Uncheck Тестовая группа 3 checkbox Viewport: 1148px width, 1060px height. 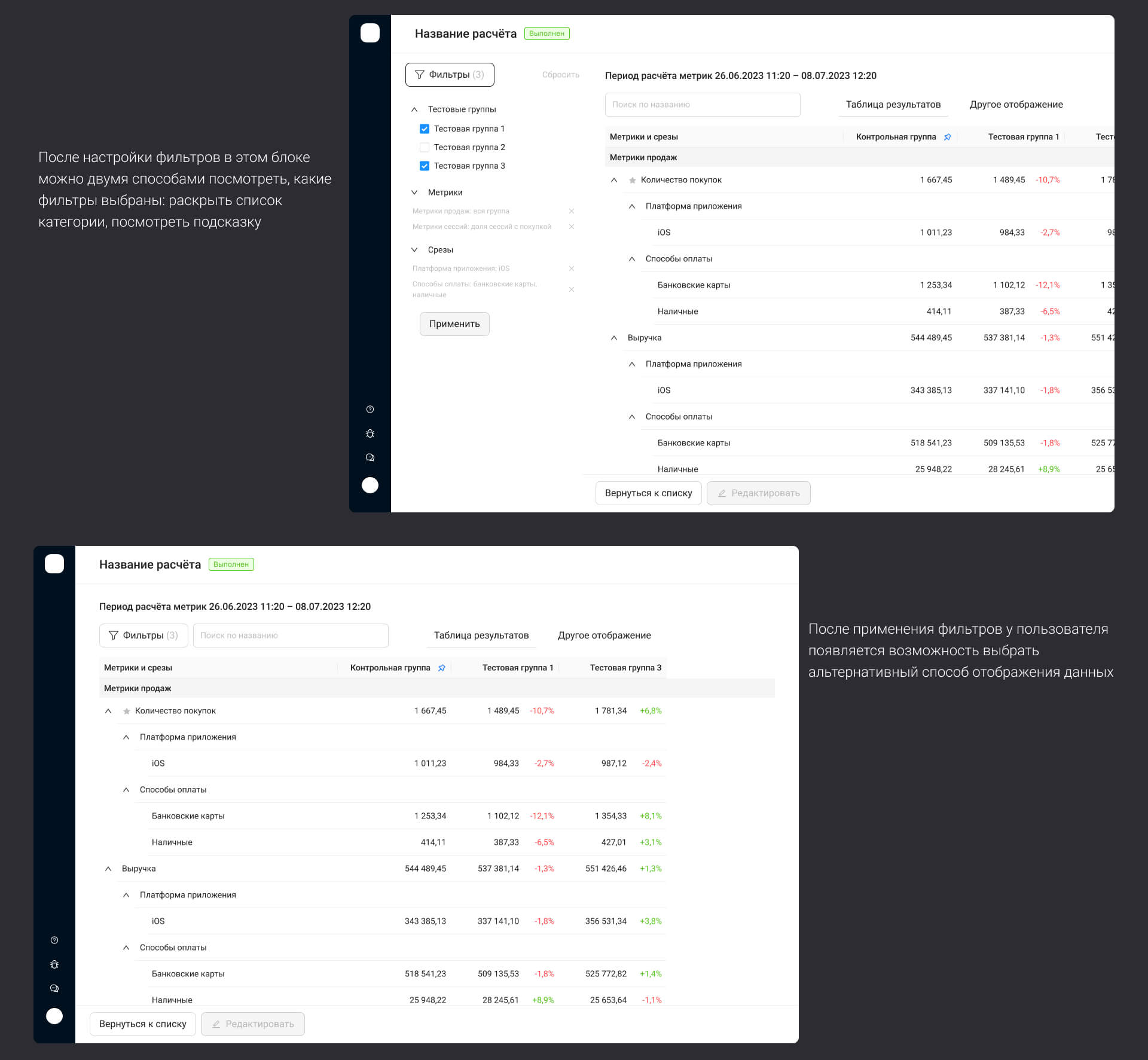coord(425,166)
